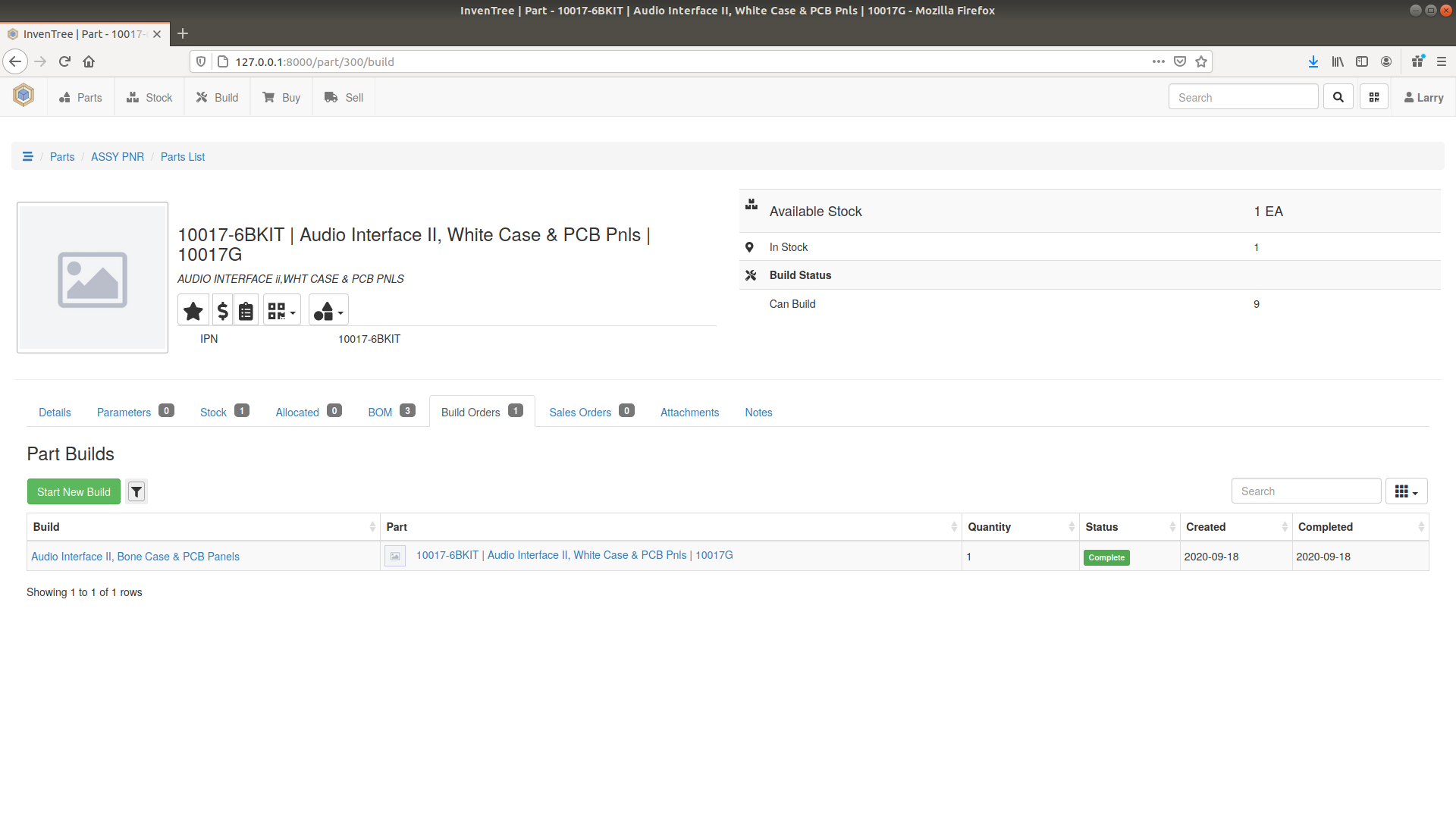Open the stock actions dropdown
The height and width of the screenshot is (819, 1456).
328,309
